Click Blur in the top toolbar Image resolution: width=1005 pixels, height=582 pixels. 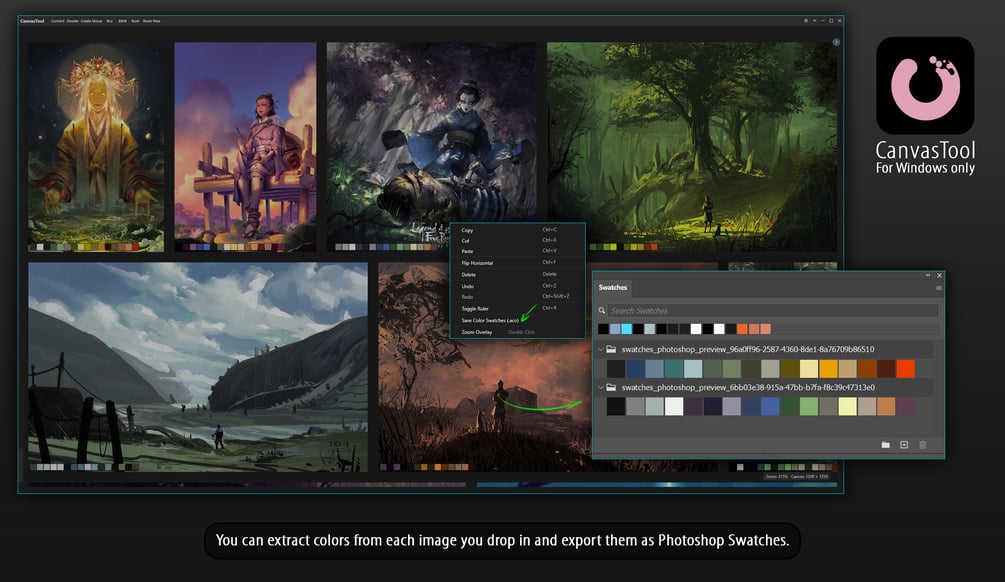coord(110,21)
